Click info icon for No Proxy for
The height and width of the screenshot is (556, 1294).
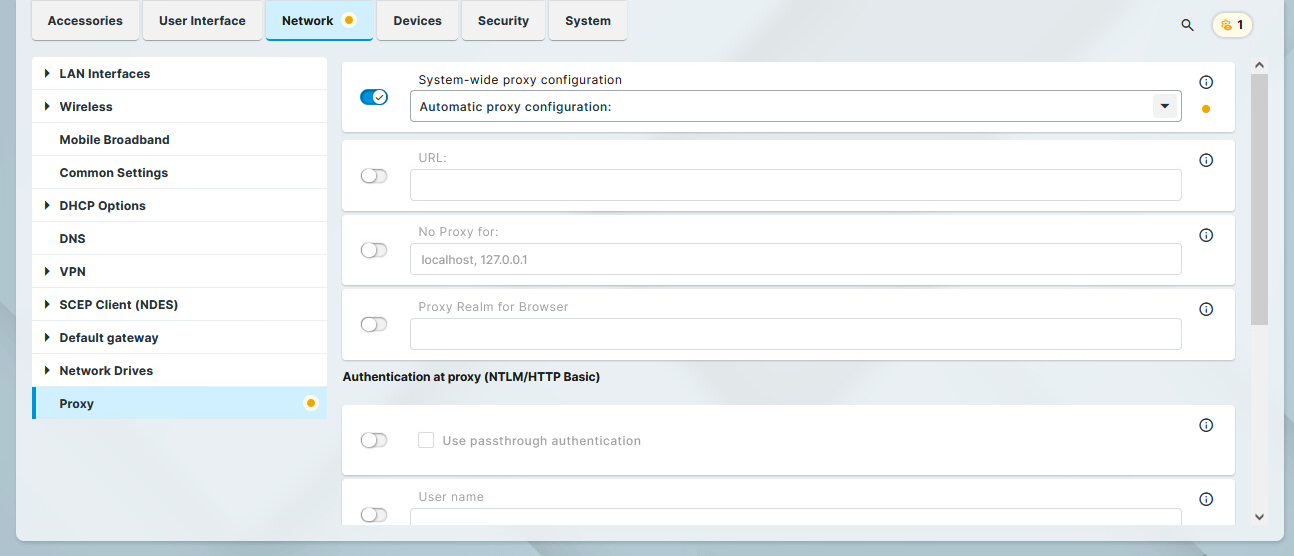click(1206, 235)
